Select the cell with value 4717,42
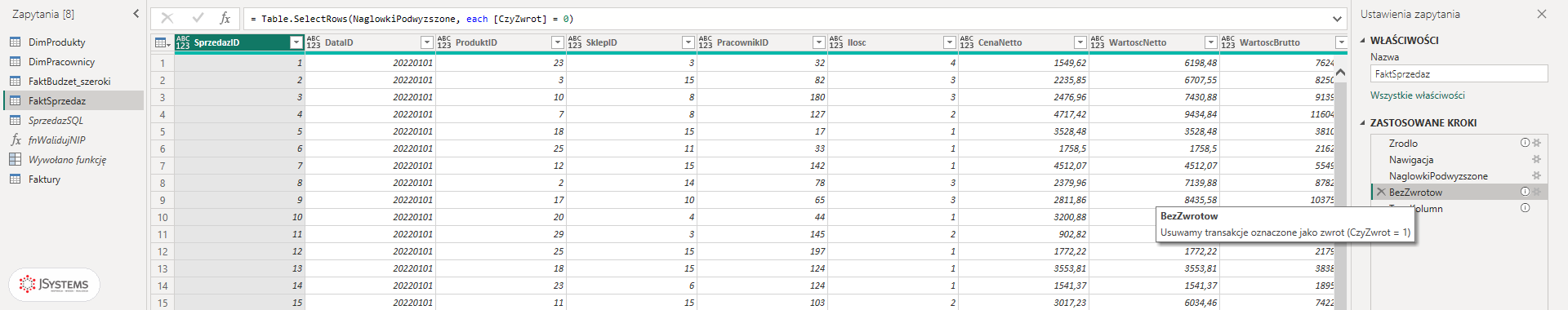The height and width of the screenshot is (310, 1568). [1023, 114]
